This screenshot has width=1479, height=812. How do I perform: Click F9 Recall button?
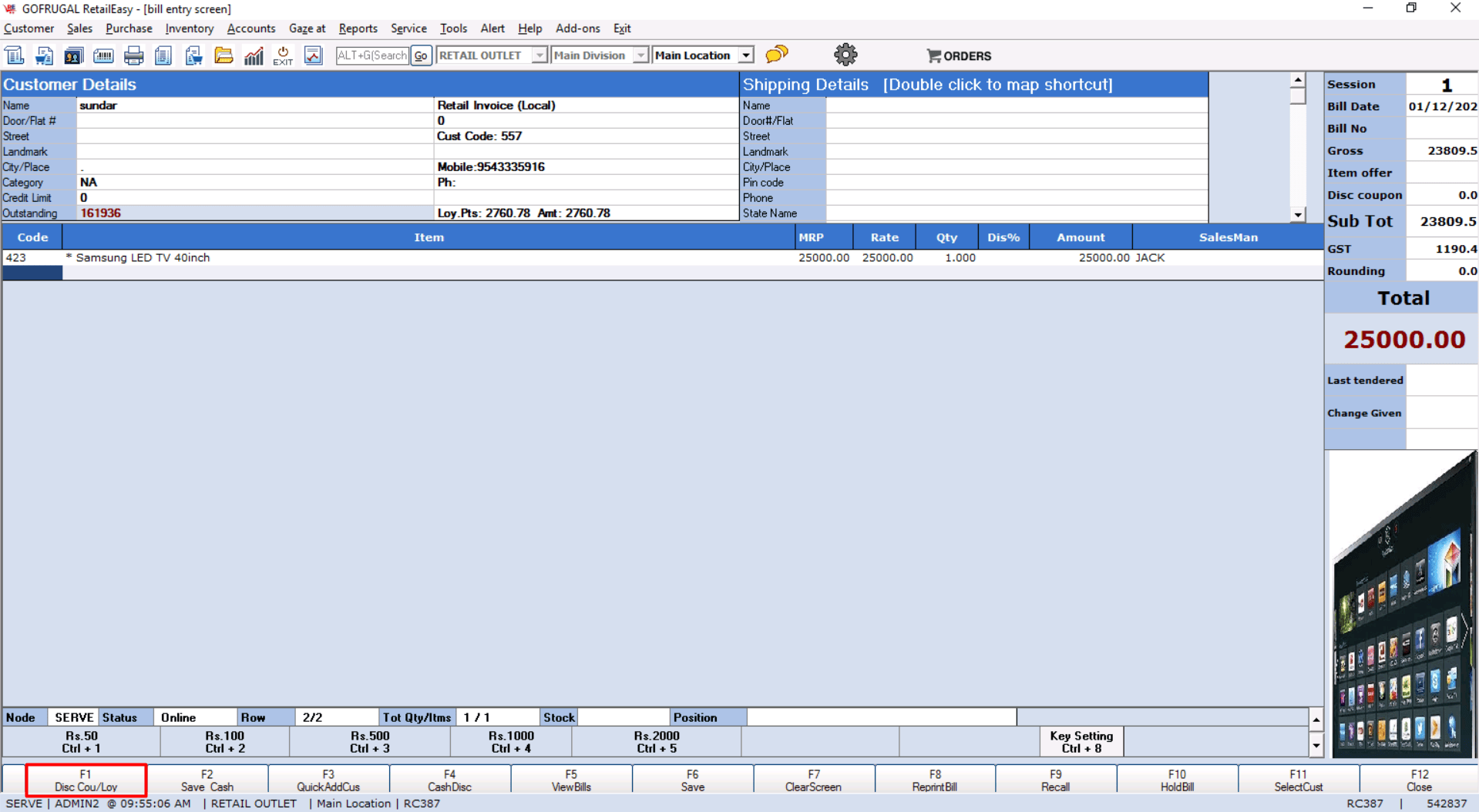click(1056, 780)
